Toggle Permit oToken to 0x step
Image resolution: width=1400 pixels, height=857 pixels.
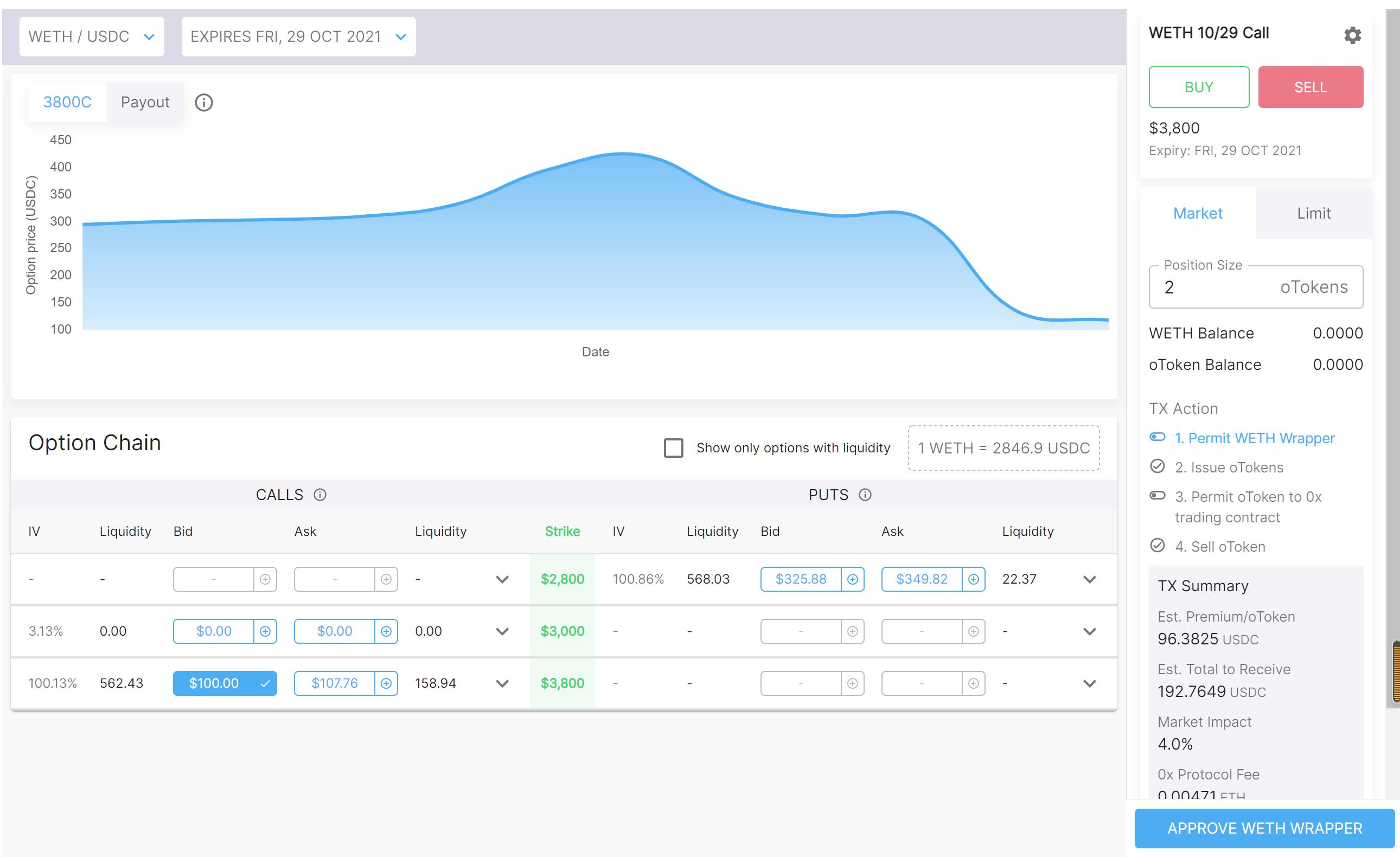[1157, 496]
